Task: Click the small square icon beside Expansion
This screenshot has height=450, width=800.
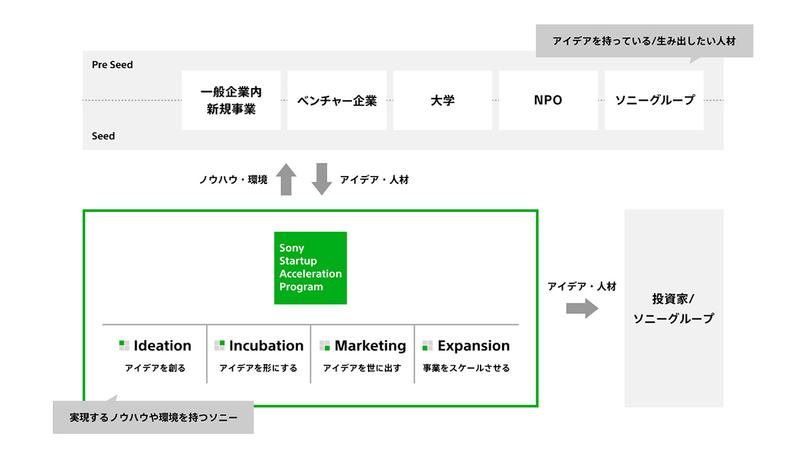Action: 427,346
